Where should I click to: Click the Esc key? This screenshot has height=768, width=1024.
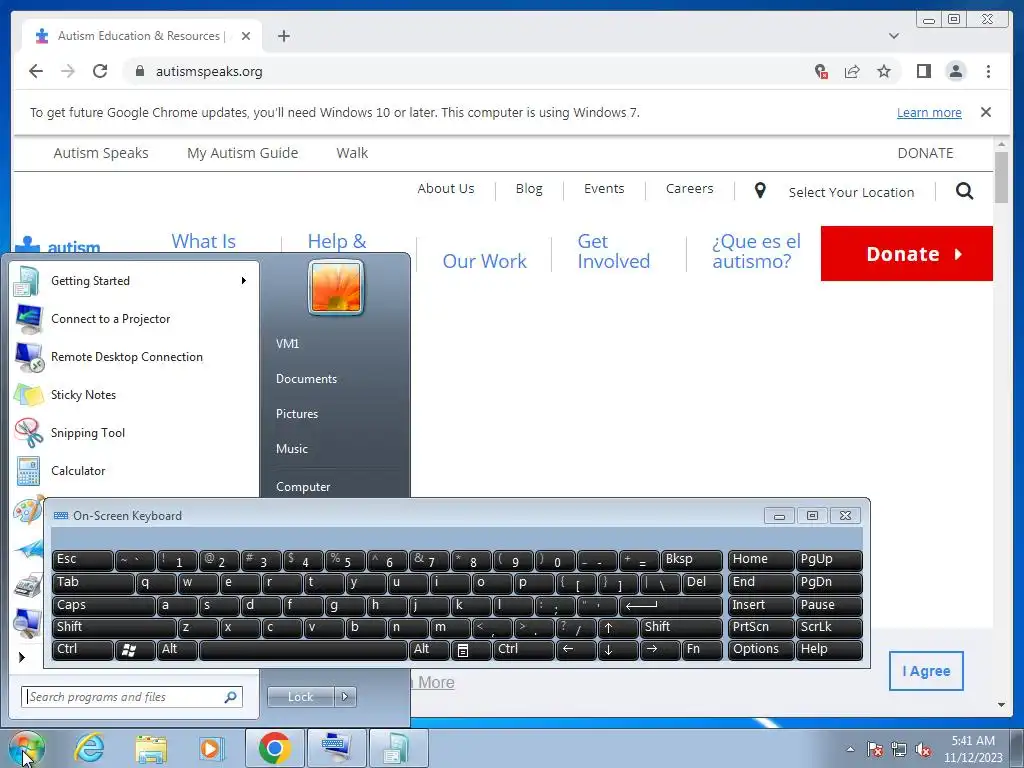click(82, 560)
